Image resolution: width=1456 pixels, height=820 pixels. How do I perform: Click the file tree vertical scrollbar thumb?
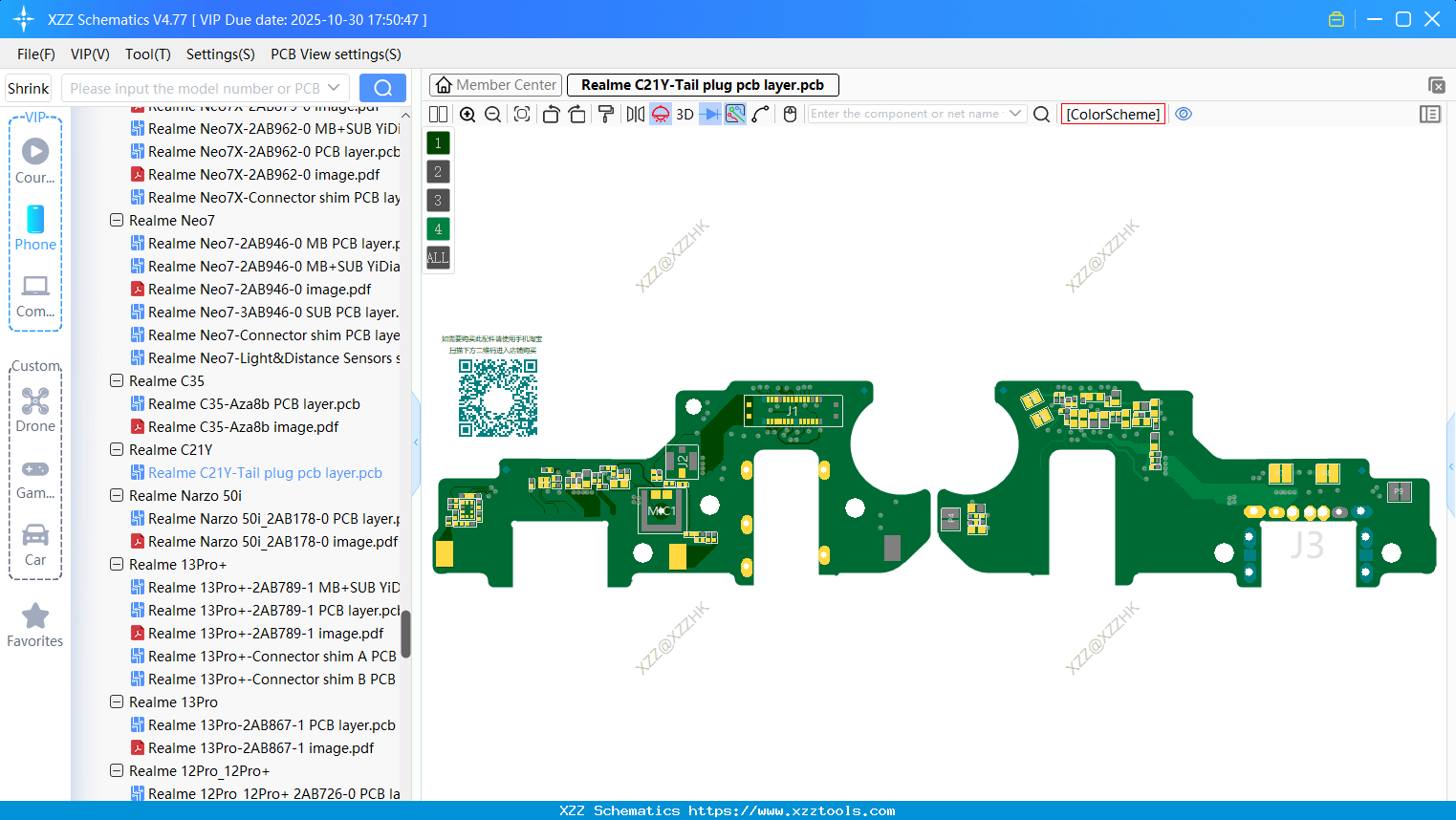click(405, 635)
